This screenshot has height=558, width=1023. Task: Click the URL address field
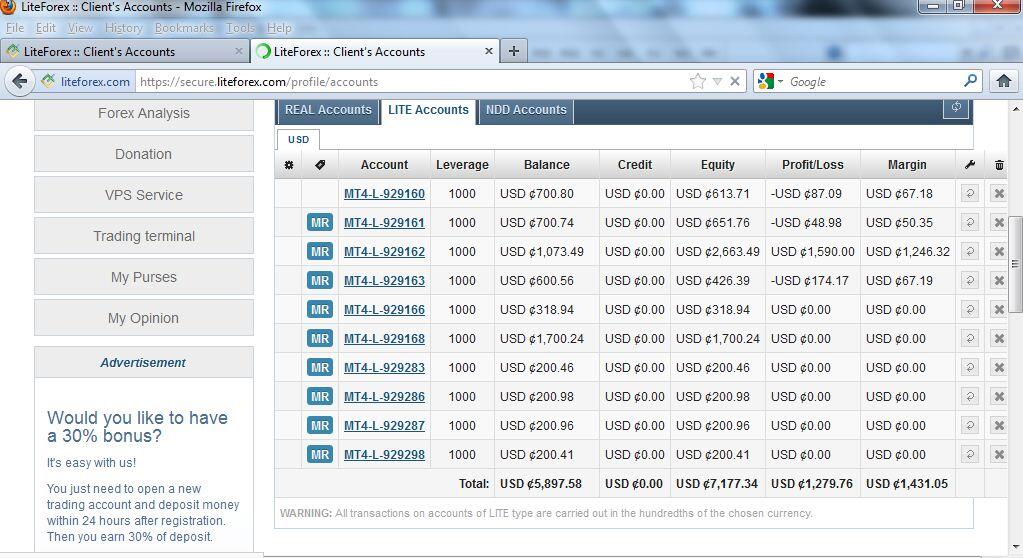coord(411,82)
